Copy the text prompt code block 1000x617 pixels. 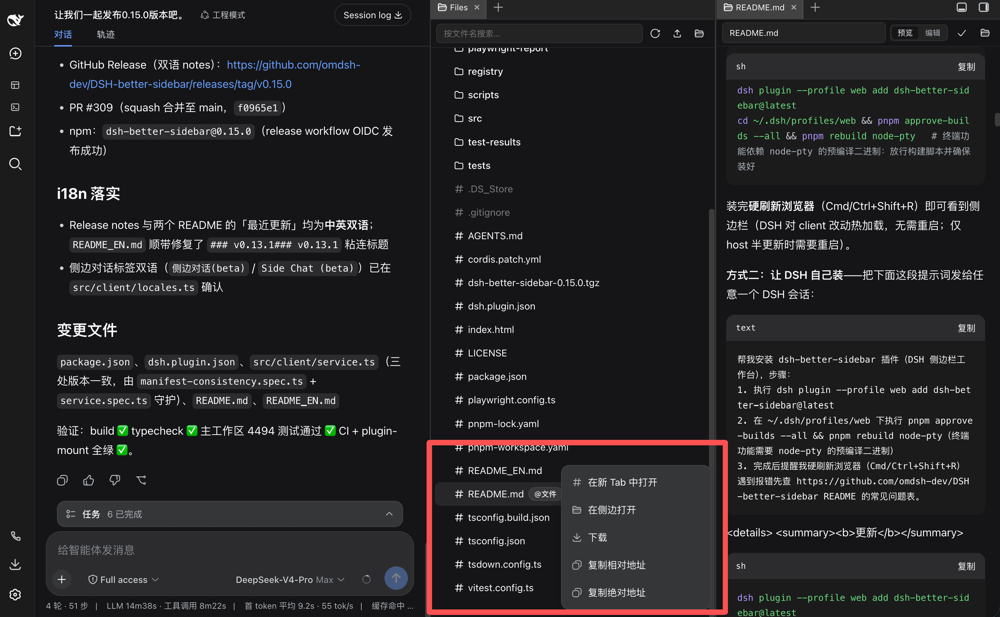(x=966, y=328)
